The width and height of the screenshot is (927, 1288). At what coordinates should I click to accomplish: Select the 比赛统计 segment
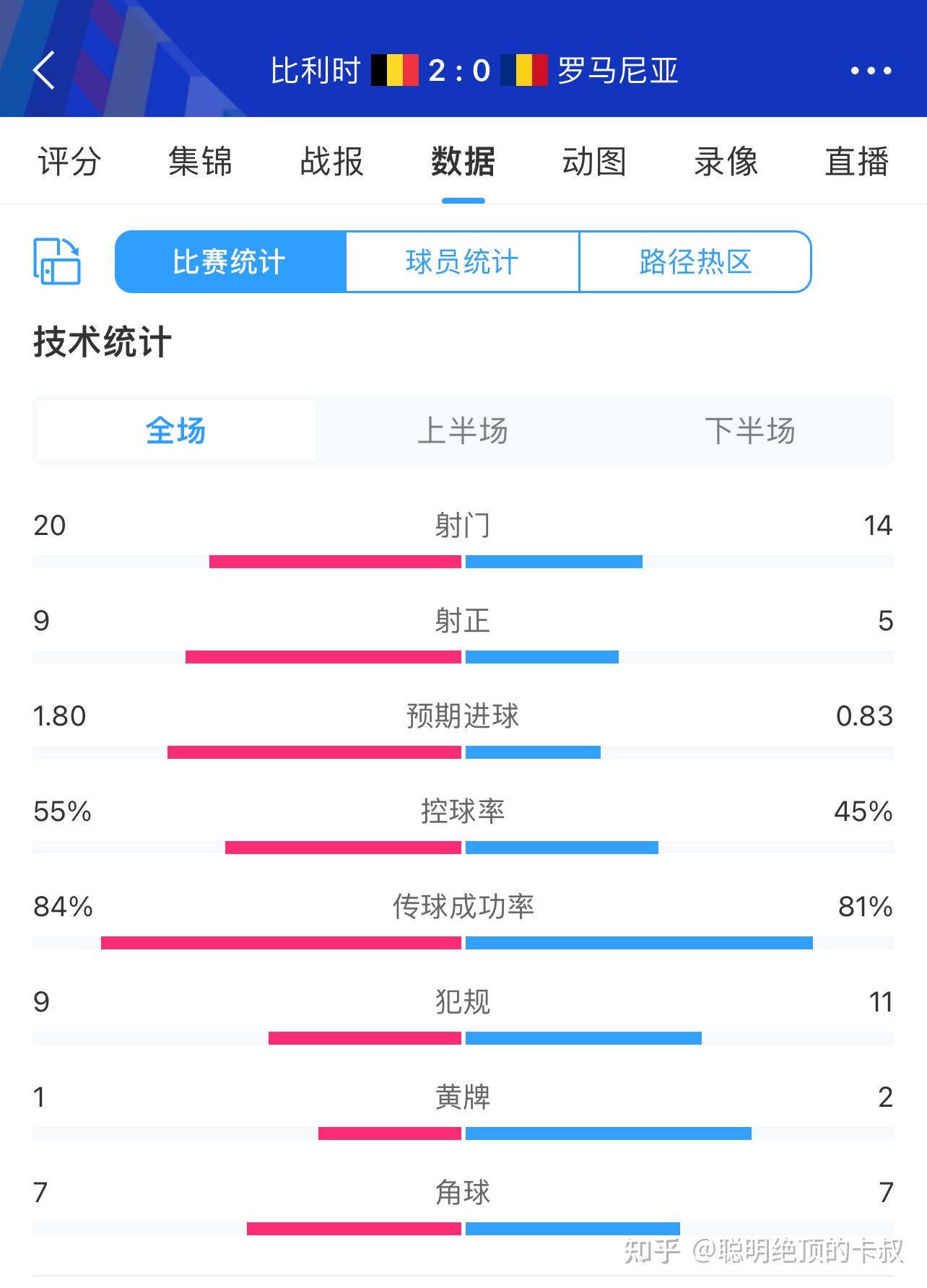[230, 261]
